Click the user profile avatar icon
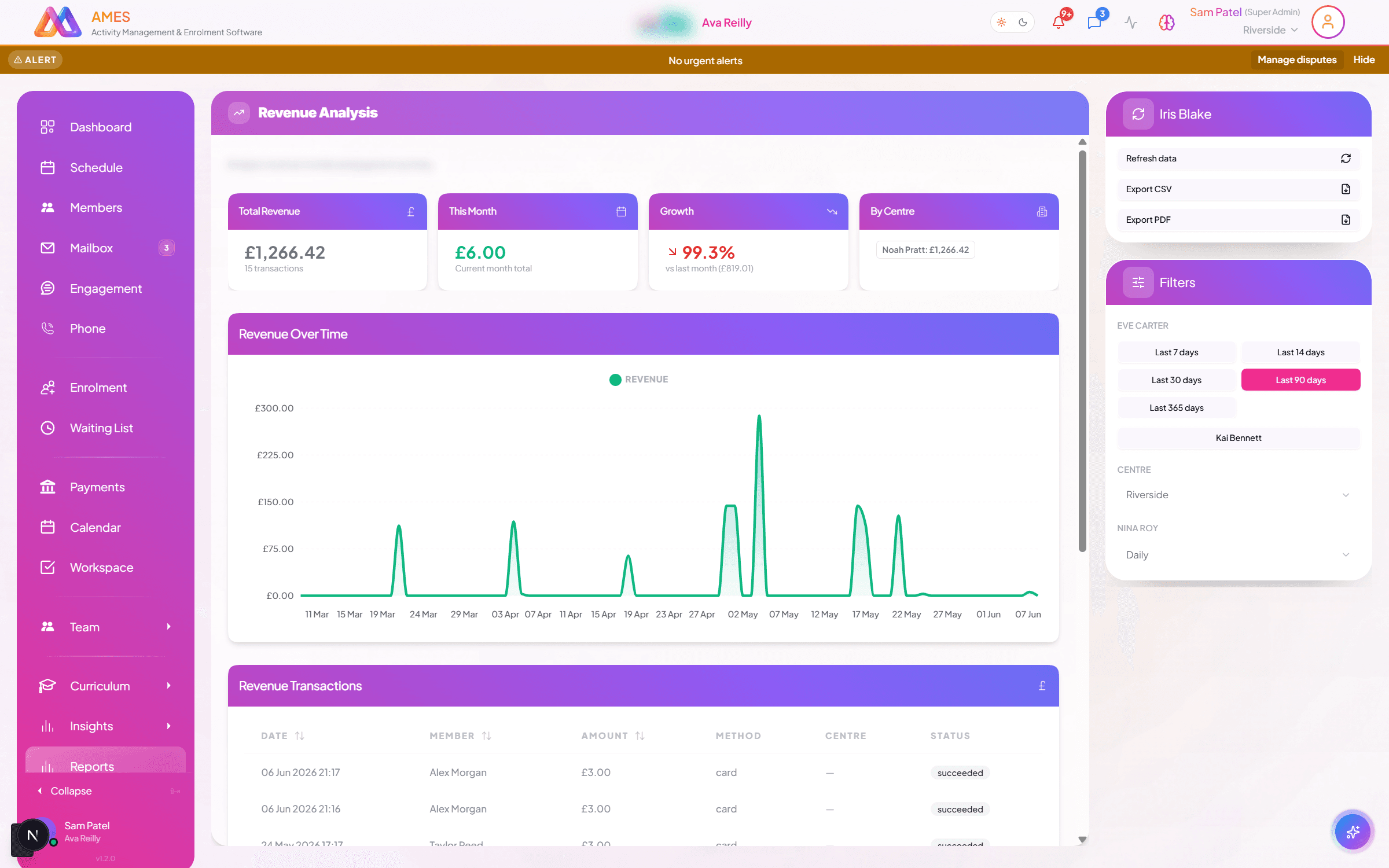Image resolution: width=1389 pixels, height=868 pixels. point(1328,23)
